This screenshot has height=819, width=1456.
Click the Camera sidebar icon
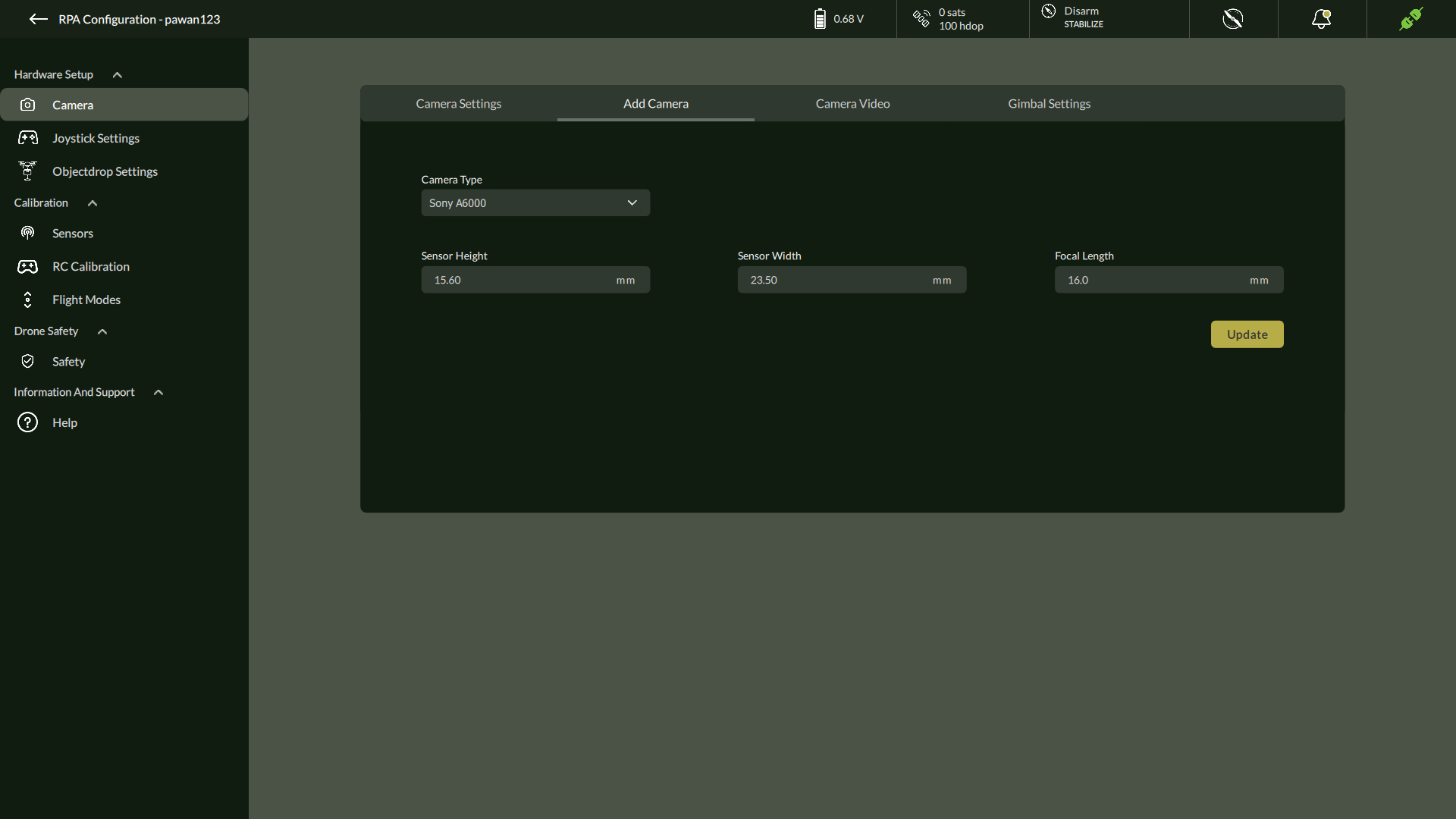(x=27, y=105)
